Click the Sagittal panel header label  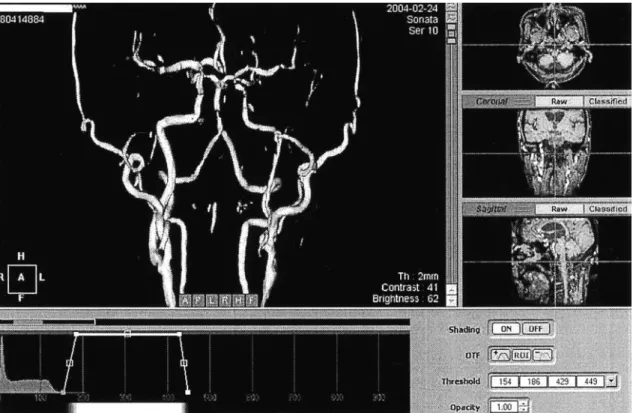(x=491, y=209)
